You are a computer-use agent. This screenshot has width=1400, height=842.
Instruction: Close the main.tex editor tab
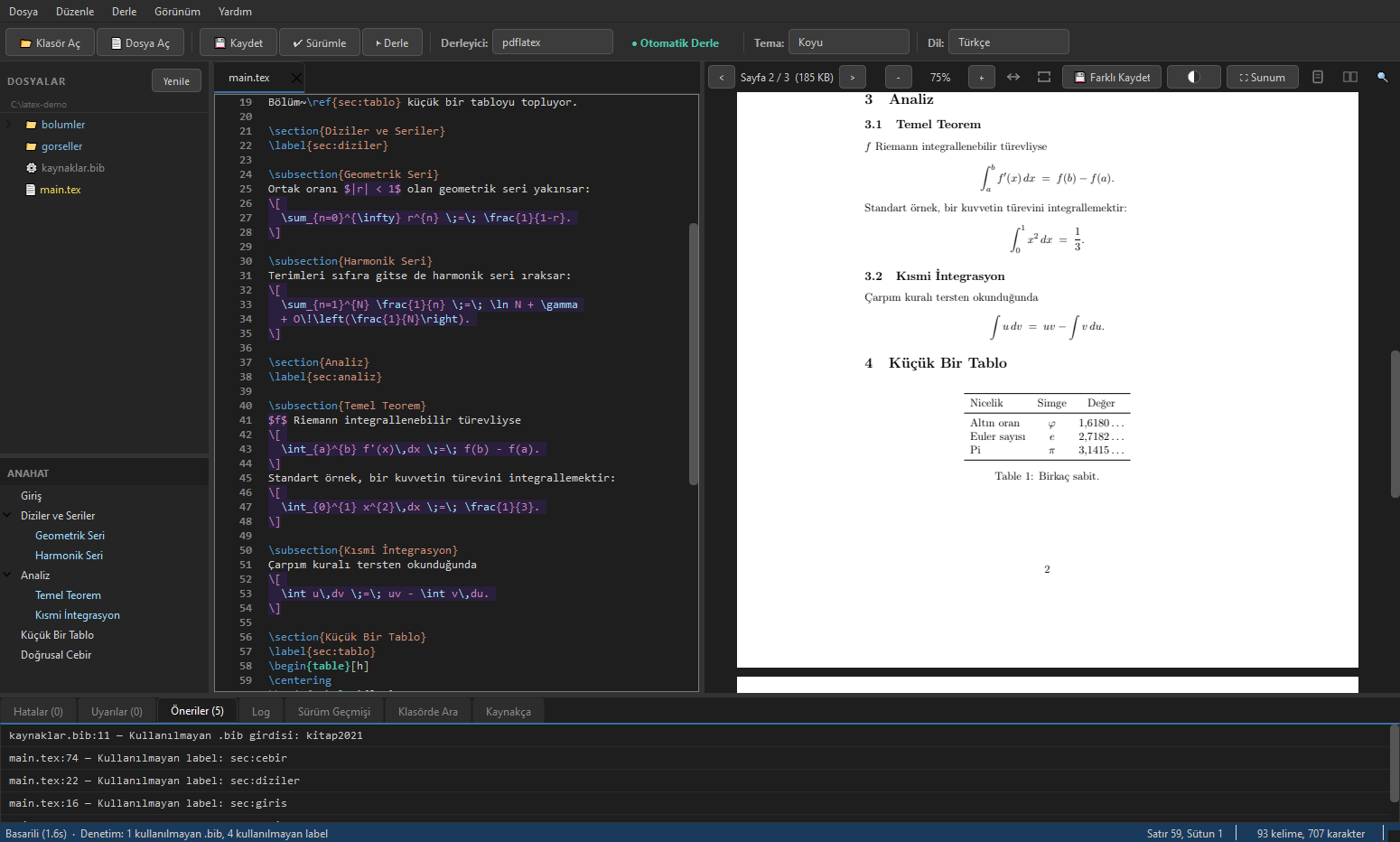pyautogui.click(x=296, y=79)
